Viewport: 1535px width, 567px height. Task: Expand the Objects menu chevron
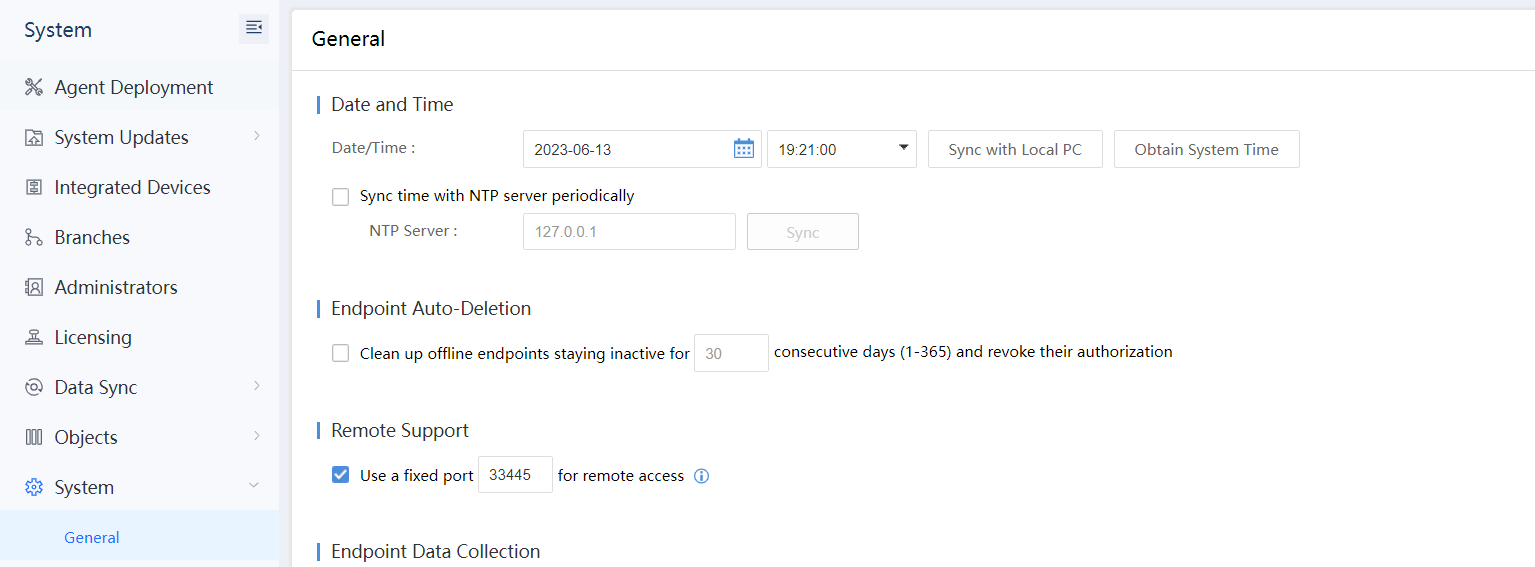tap(257, 436)
